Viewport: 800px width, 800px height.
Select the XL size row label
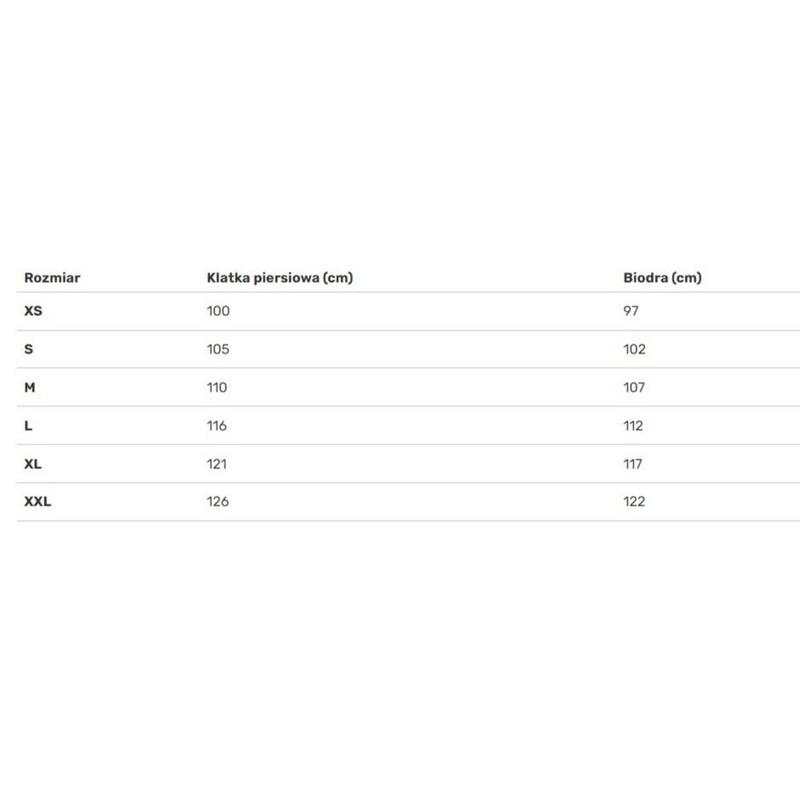pyautogui.click(x=33, y=464)
